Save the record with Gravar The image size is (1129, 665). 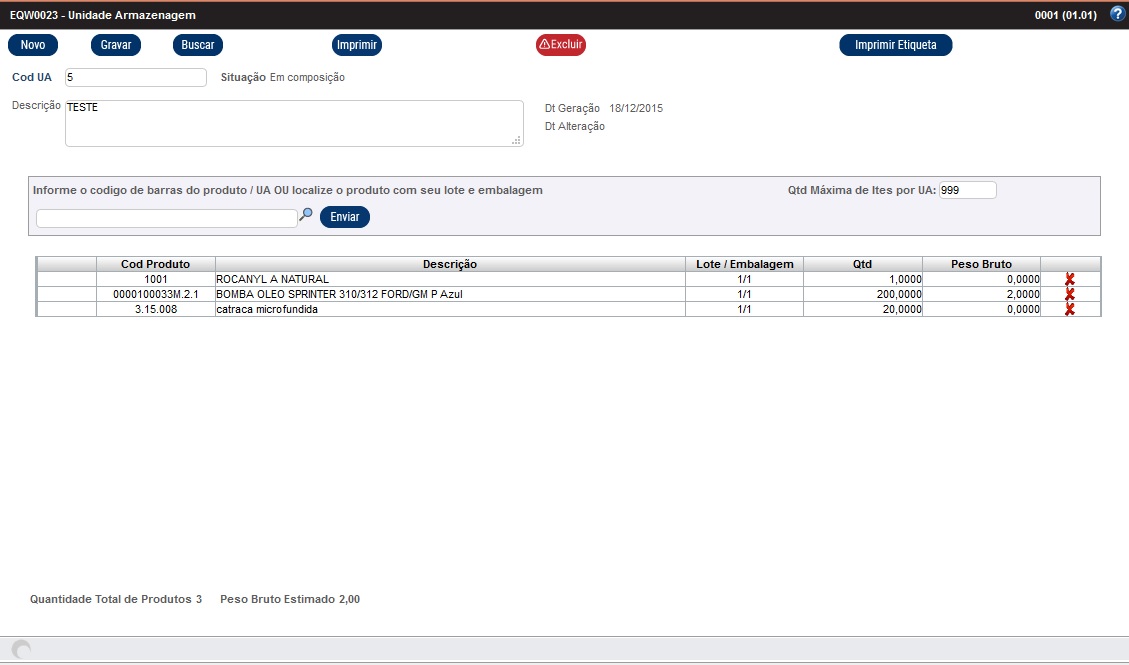116,45
